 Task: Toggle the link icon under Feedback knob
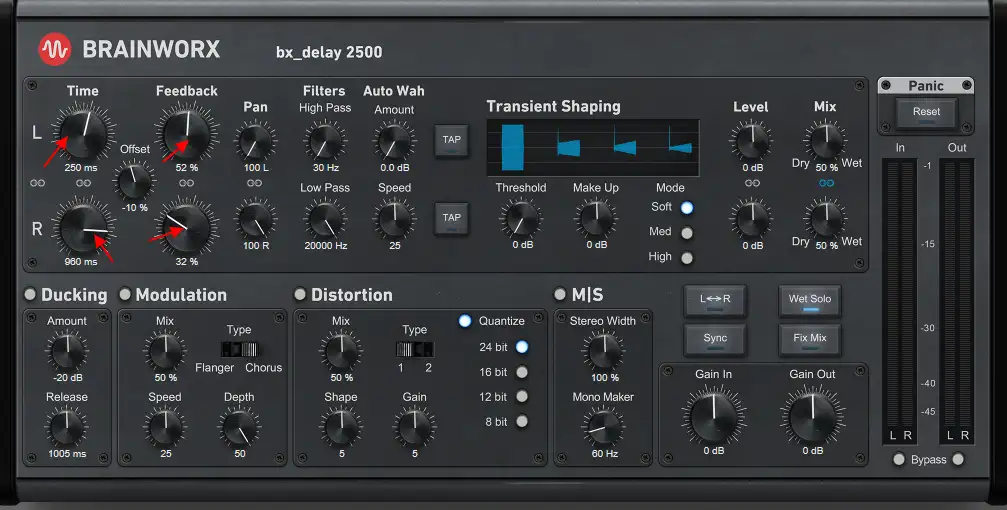[187, 183]
